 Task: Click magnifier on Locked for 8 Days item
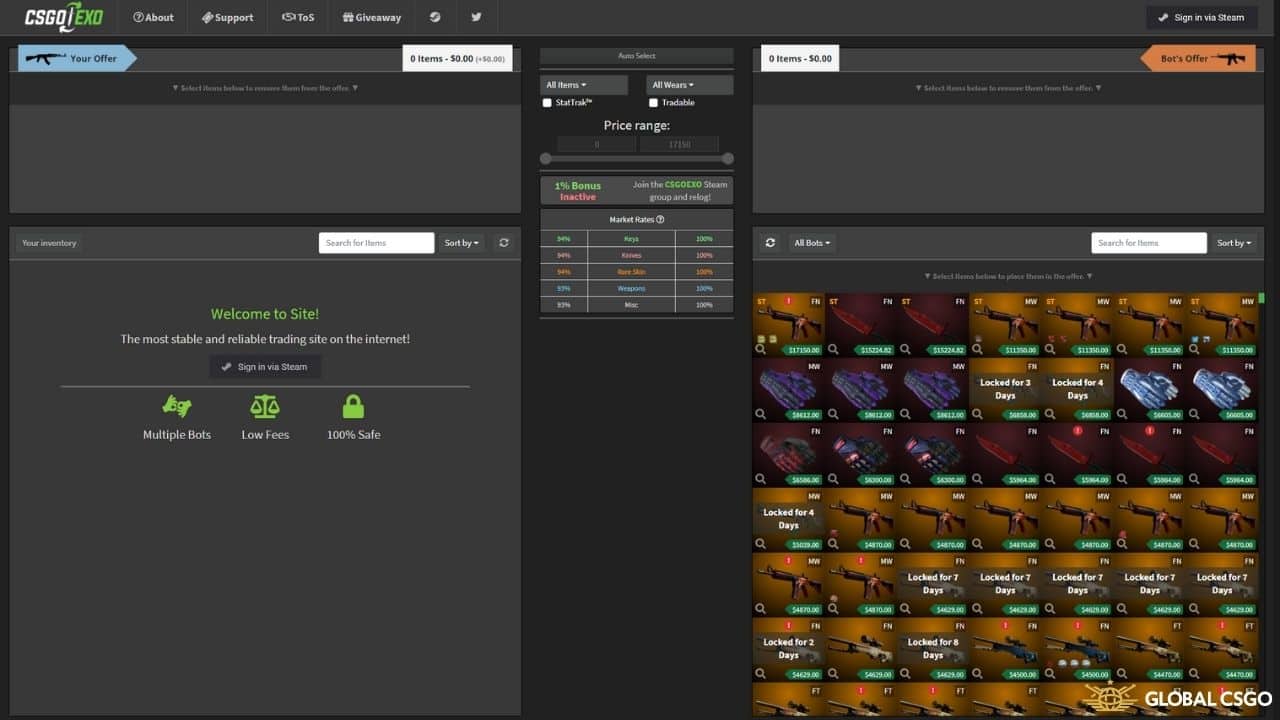tap(907, 675)
